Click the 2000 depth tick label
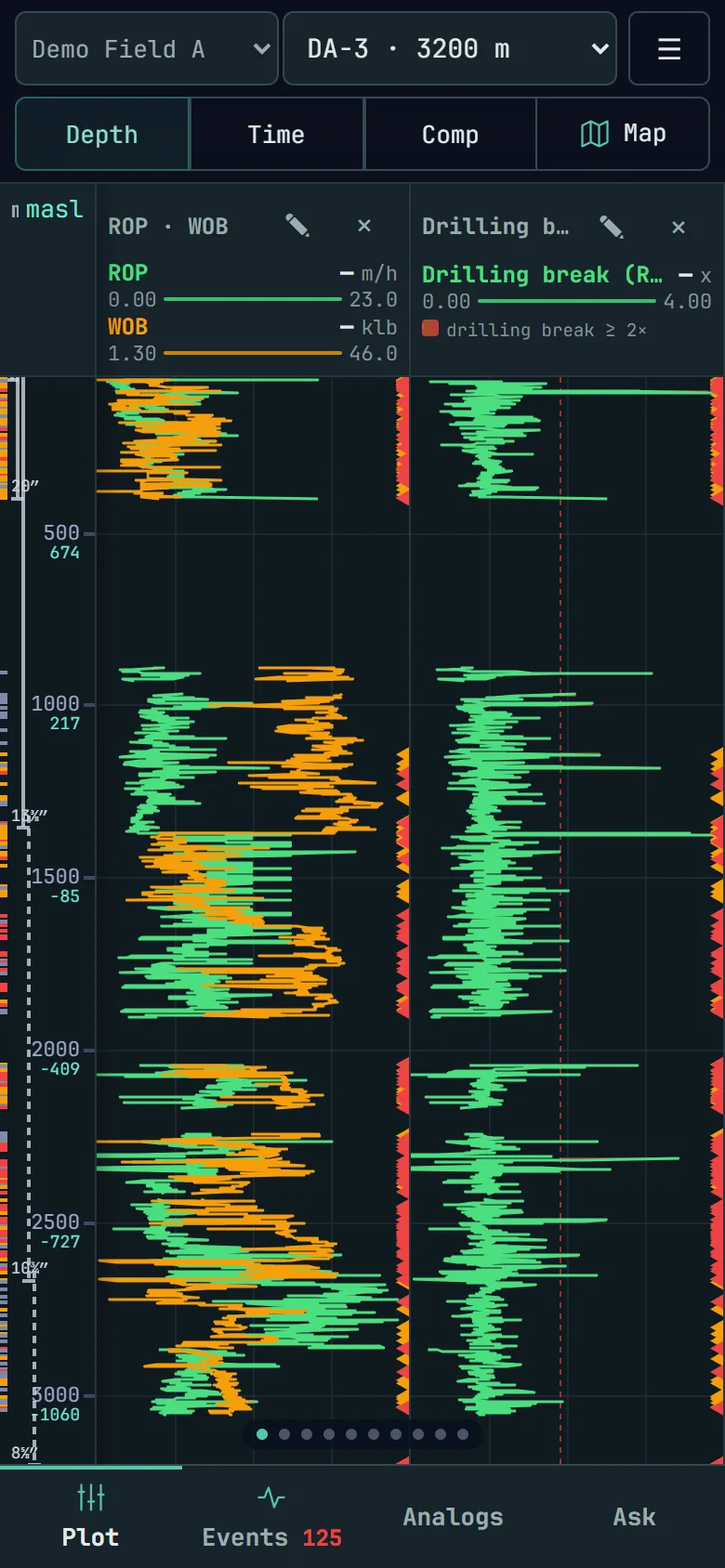 56,1049
